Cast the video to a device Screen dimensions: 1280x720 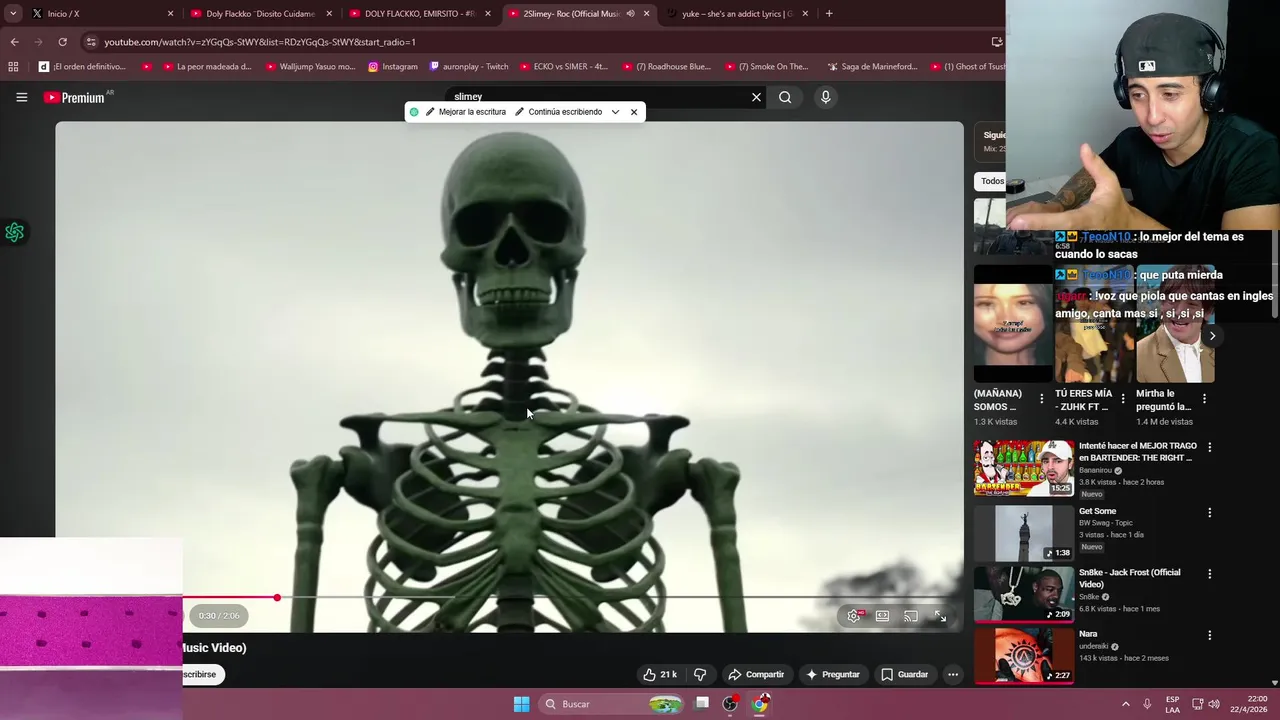pos(911,616)
